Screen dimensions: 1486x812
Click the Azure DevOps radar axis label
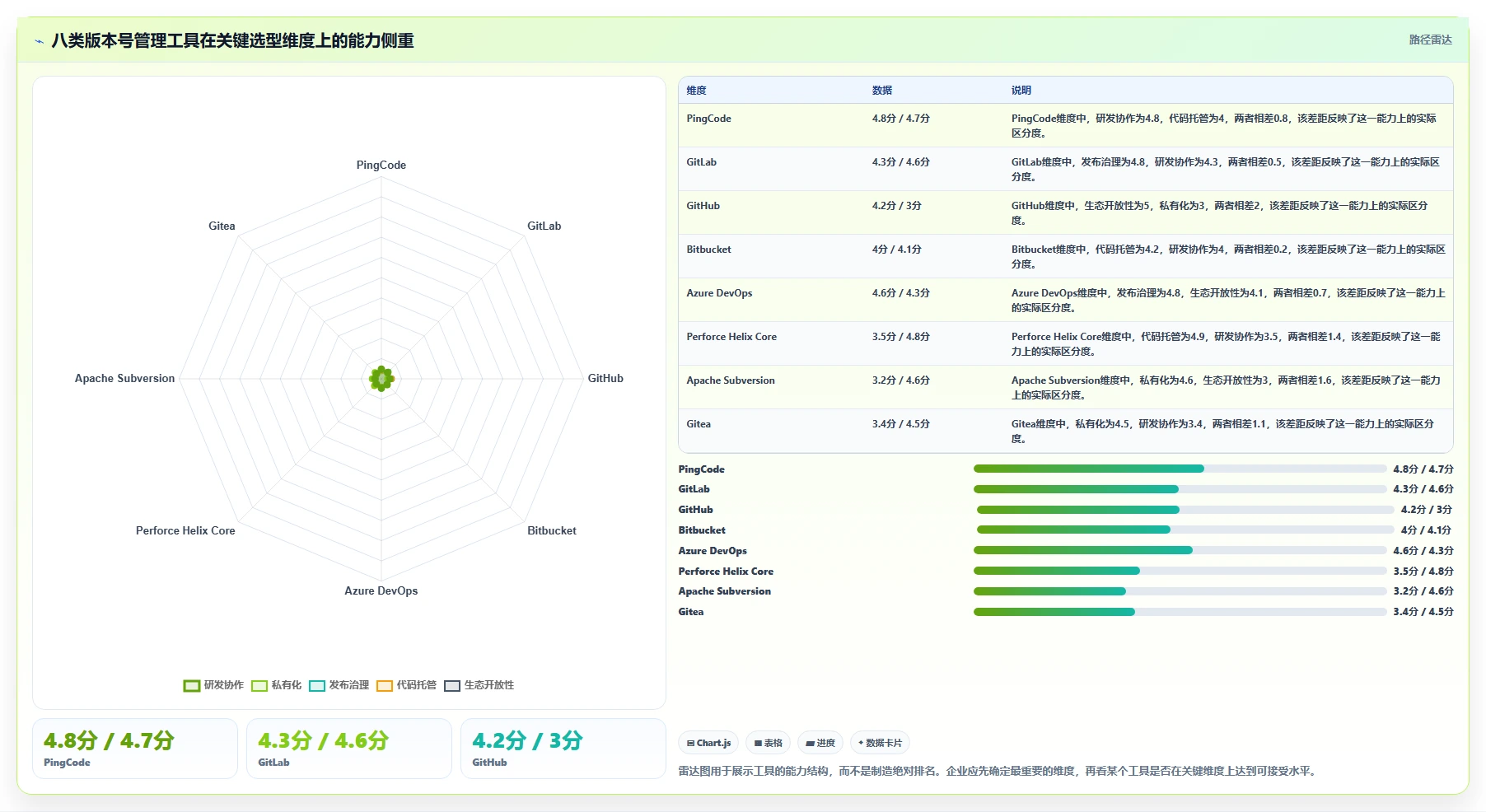point(381,591)
